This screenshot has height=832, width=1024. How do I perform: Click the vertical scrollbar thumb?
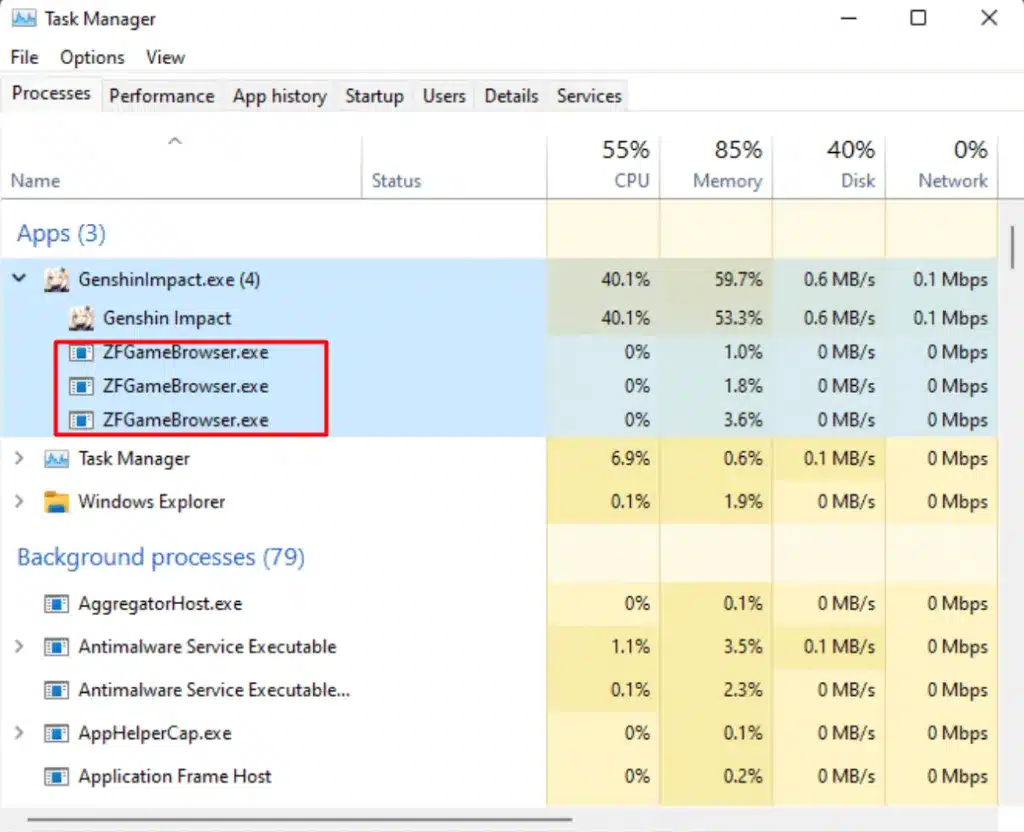pyautogui.click(x=1012, y=249)
